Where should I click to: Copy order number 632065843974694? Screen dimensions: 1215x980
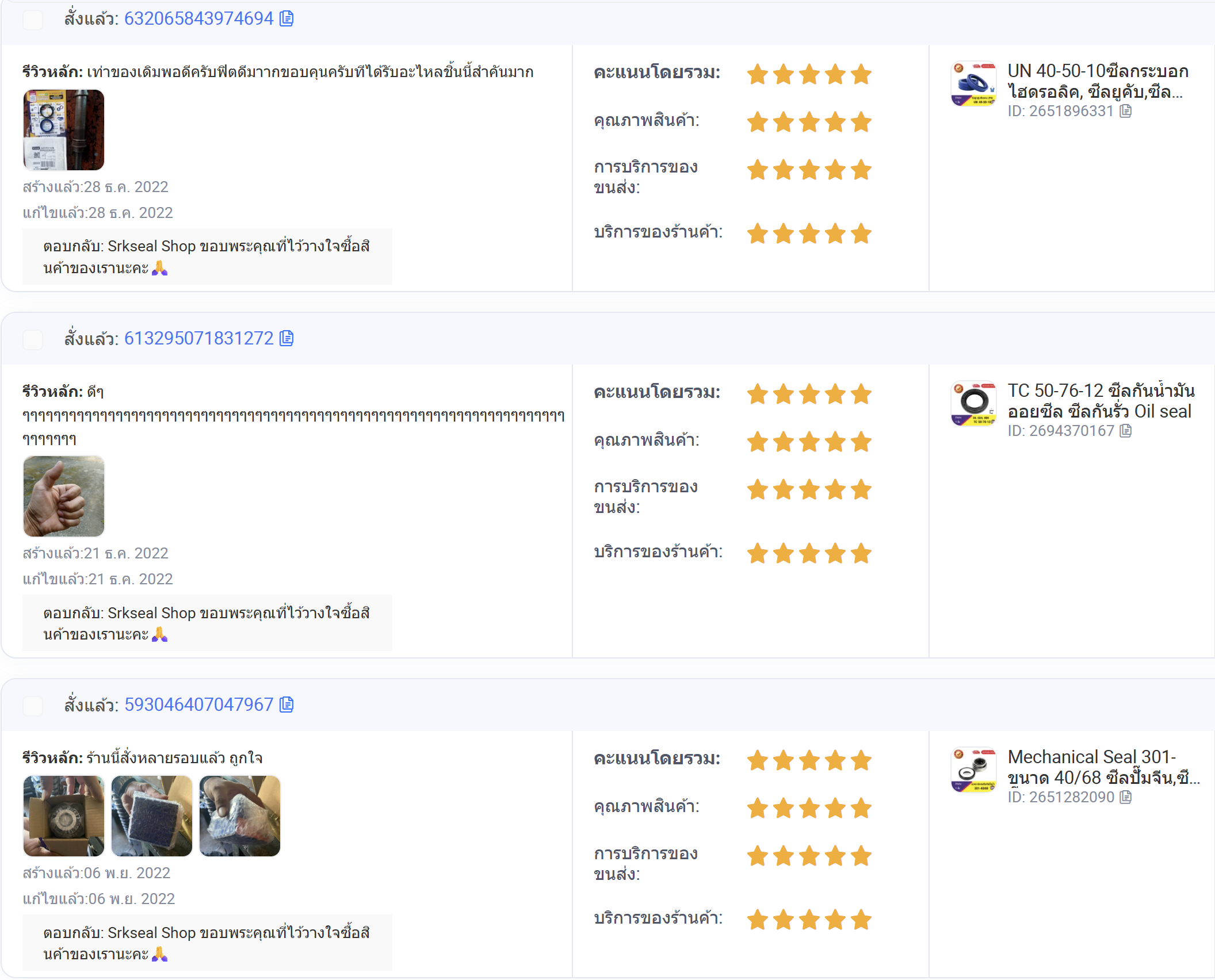(286, 19)
